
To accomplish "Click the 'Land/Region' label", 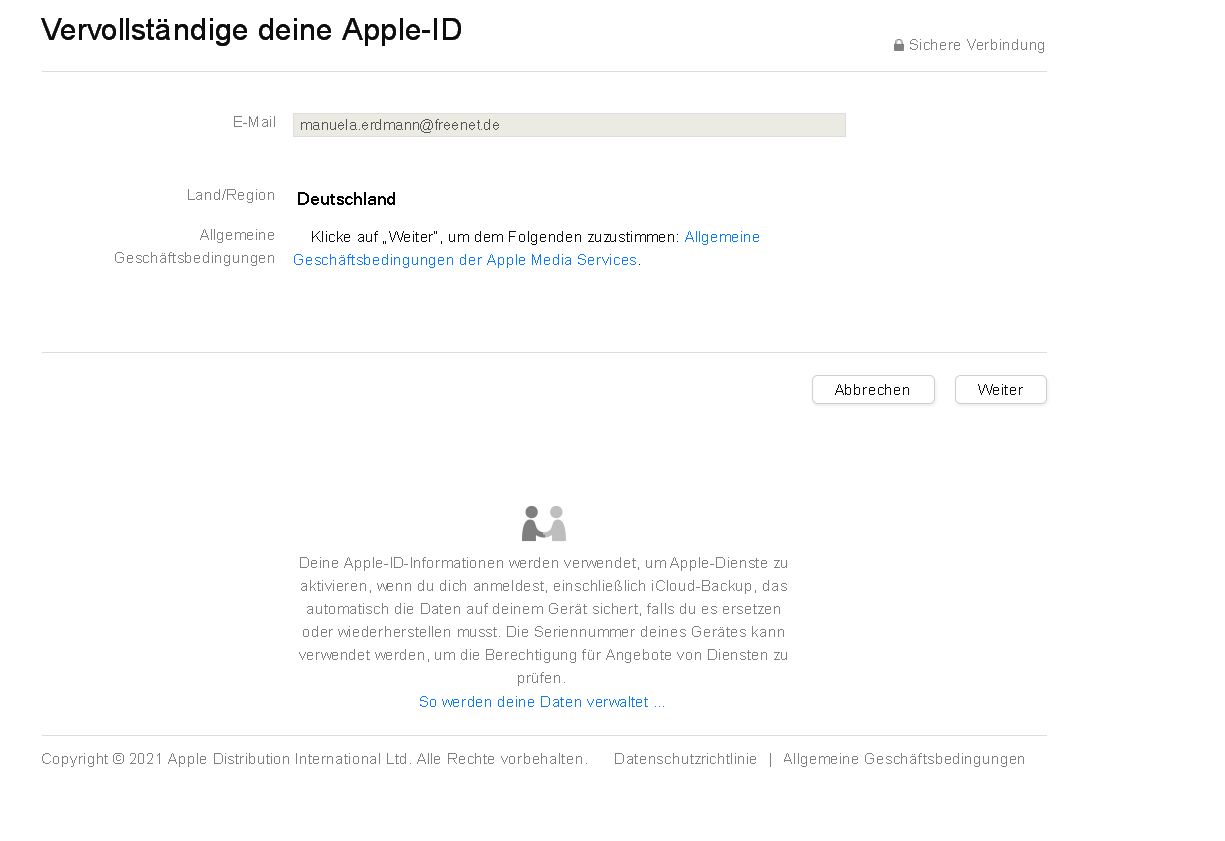I will [x=231, y=195].
